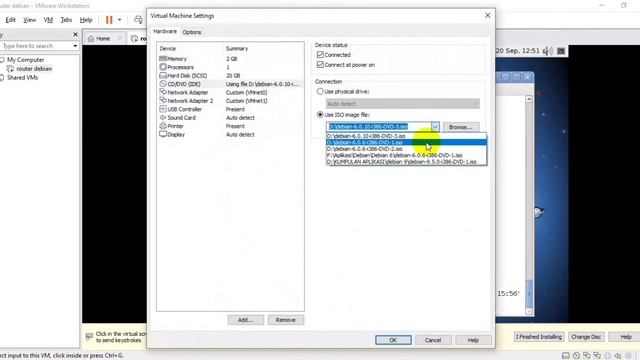Choose Use physical drive option
Screen dimensions: 640x360
tap(320, 91)
